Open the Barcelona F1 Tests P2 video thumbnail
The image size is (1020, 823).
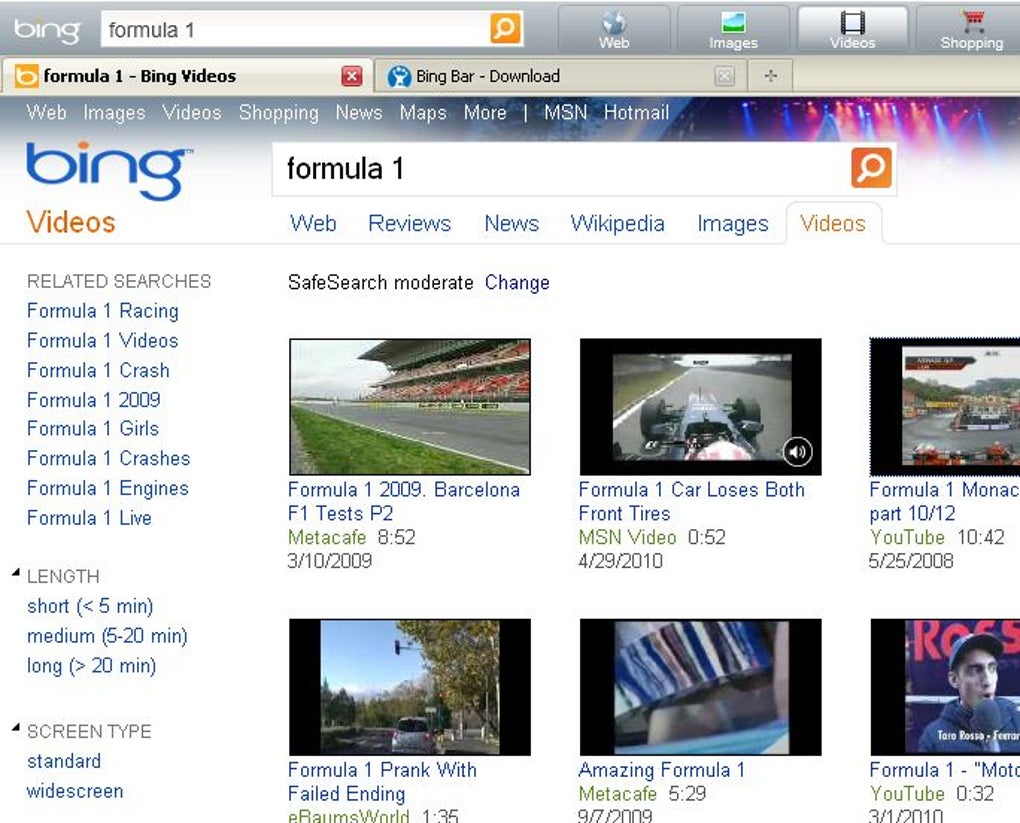(x=410, y=407)
